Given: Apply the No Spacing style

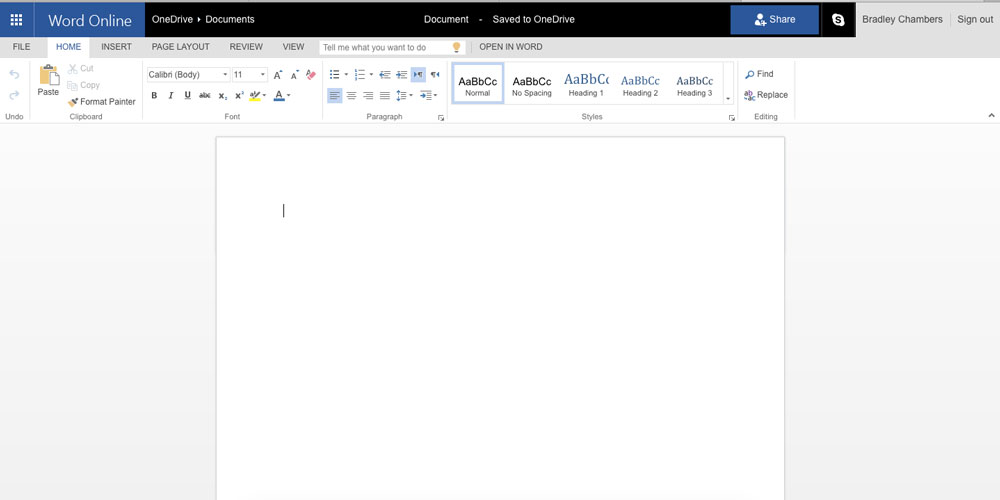Looking at the screenshot, I should [532, 83].
